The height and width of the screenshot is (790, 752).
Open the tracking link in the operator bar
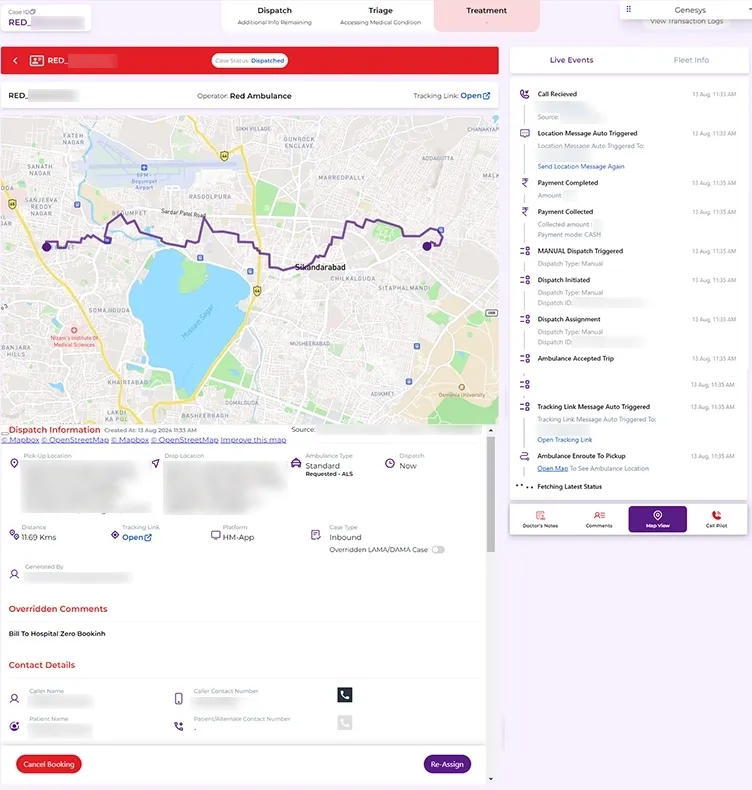click(x=475, y=96)
